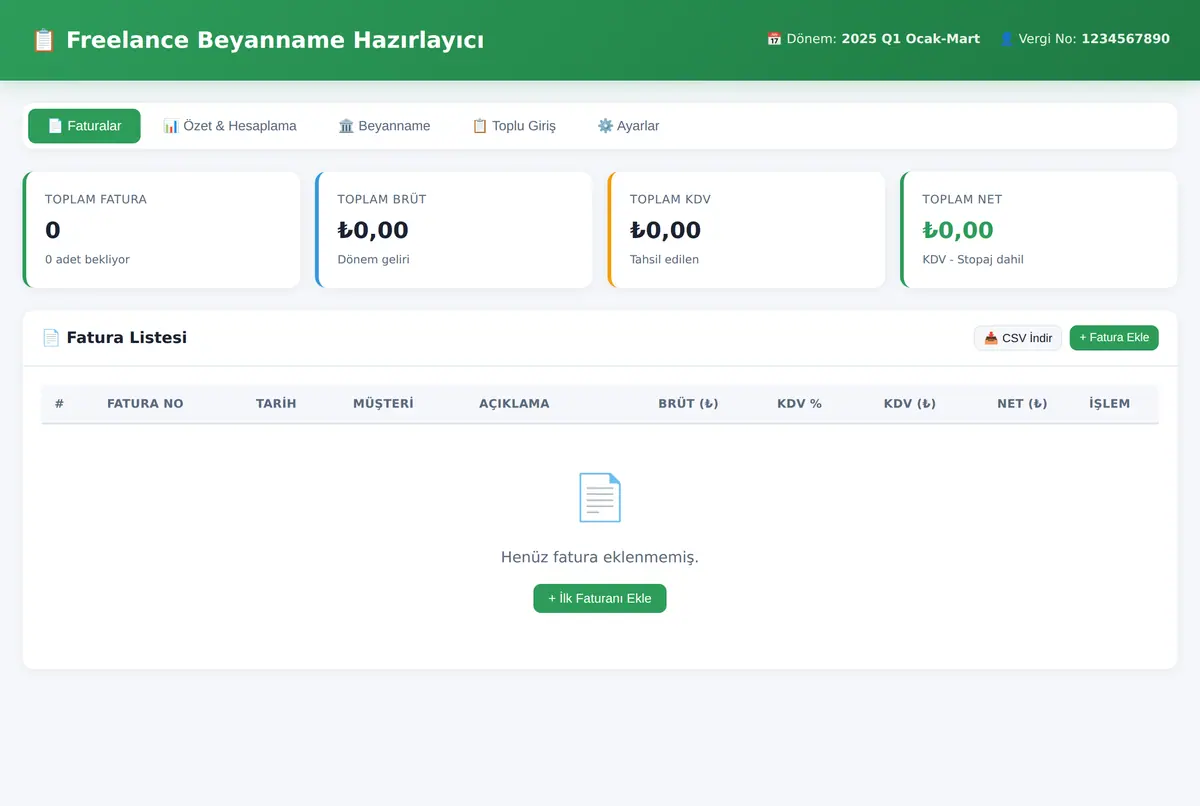Click the TOPLAM BRÜT card
1200x806 pixels.
[x=454, y=230]
